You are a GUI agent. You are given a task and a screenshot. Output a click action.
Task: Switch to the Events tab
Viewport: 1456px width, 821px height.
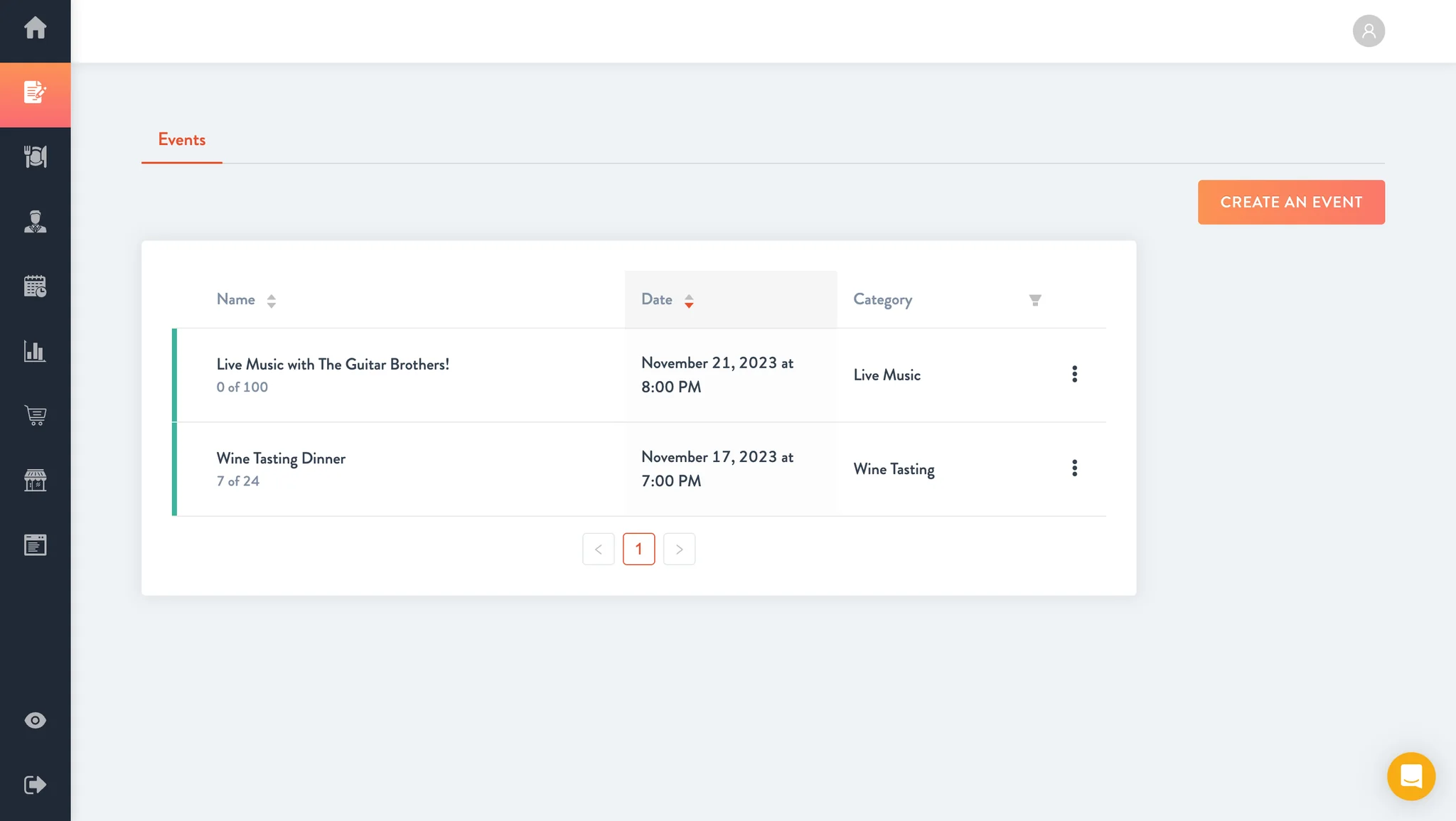point(182,140)
